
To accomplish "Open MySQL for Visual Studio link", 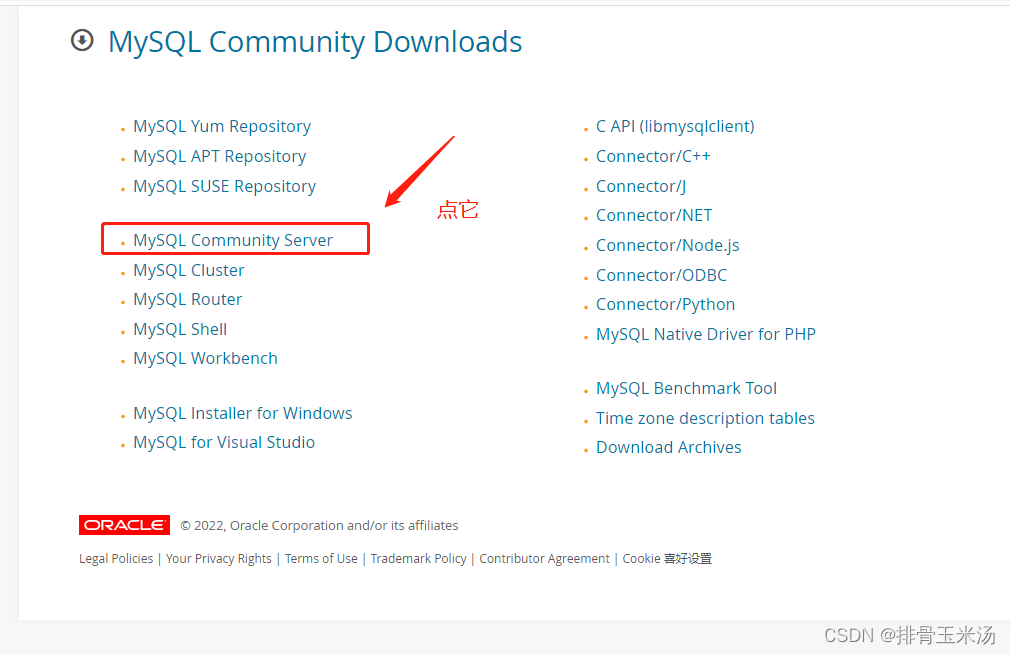I will coord(224,443).
